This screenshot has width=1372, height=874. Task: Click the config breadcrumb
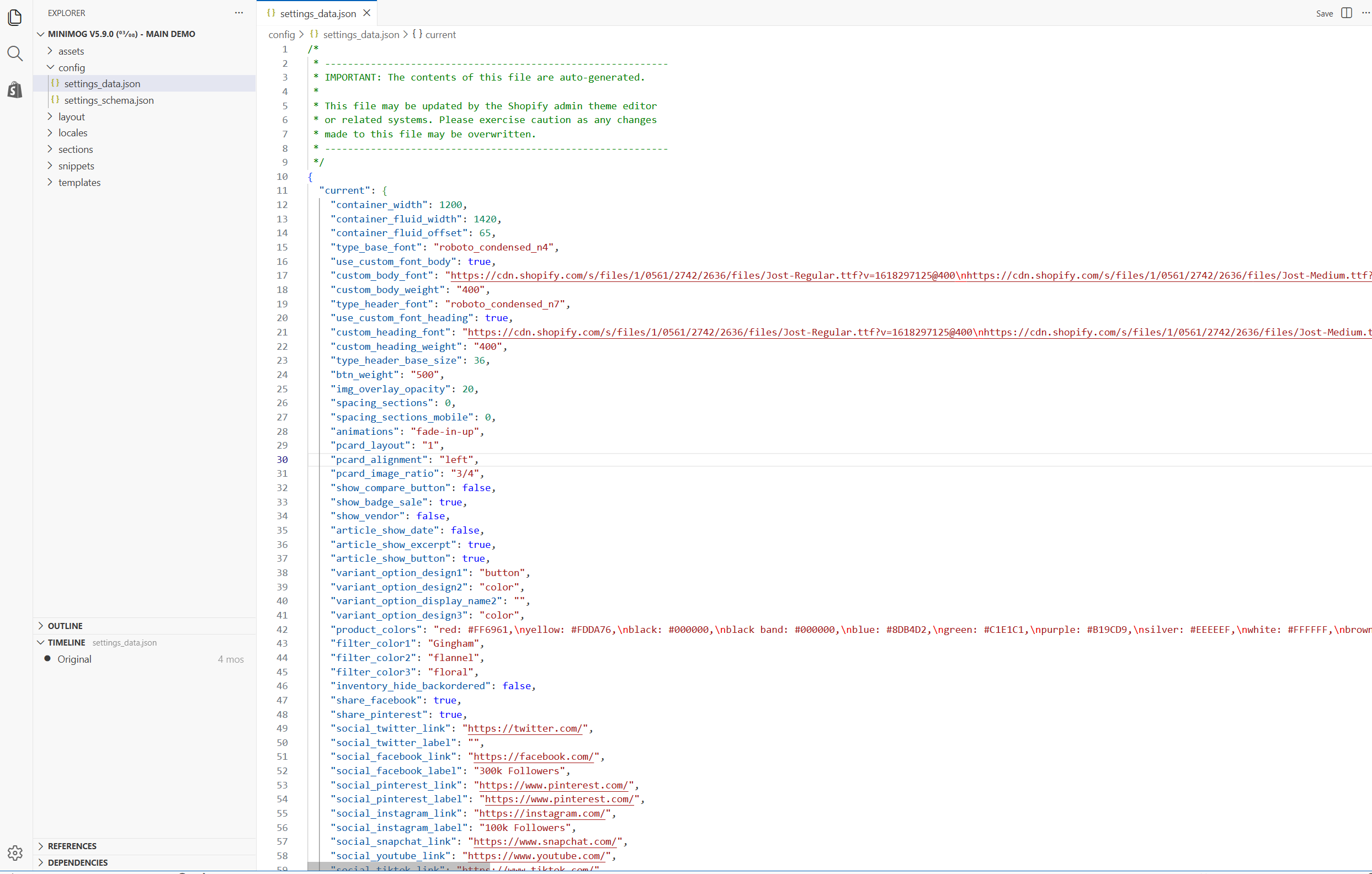point(281,35)
